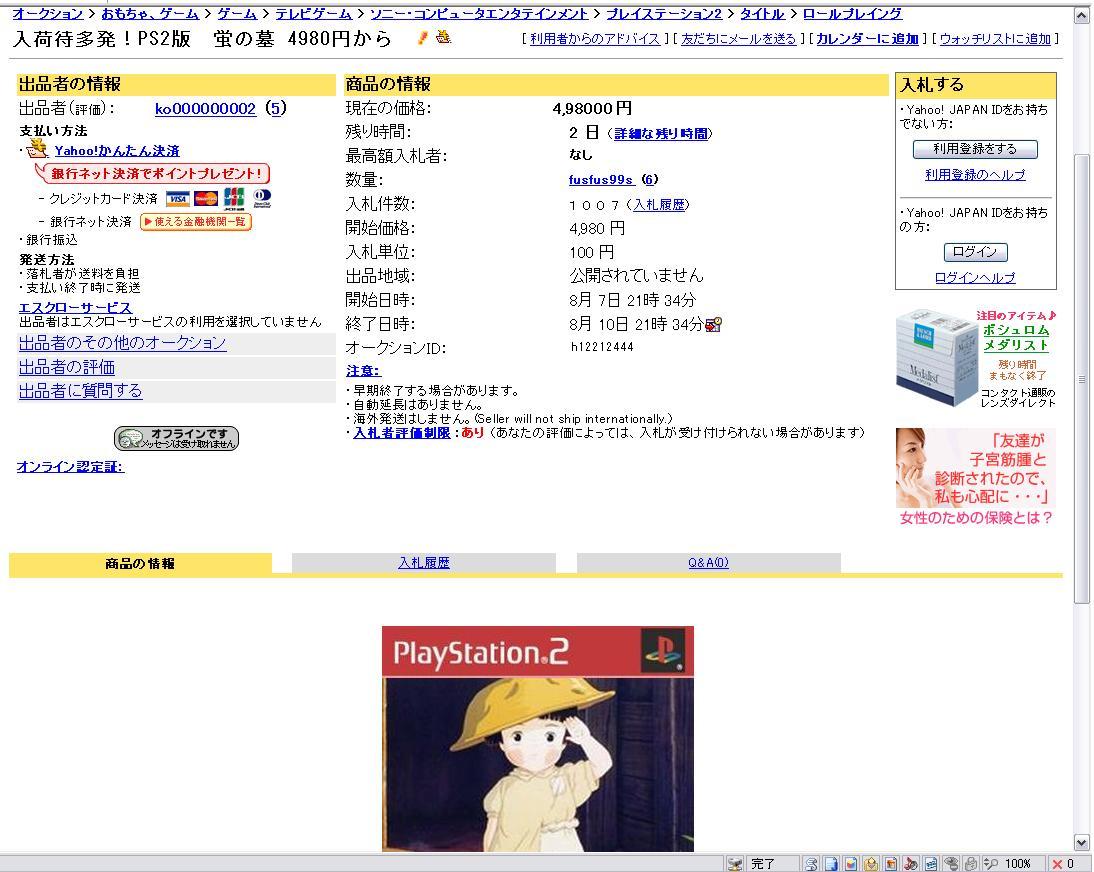Click the blue document icon in status bar
The height and width of the screenshot is (872, 1094).
831,864
